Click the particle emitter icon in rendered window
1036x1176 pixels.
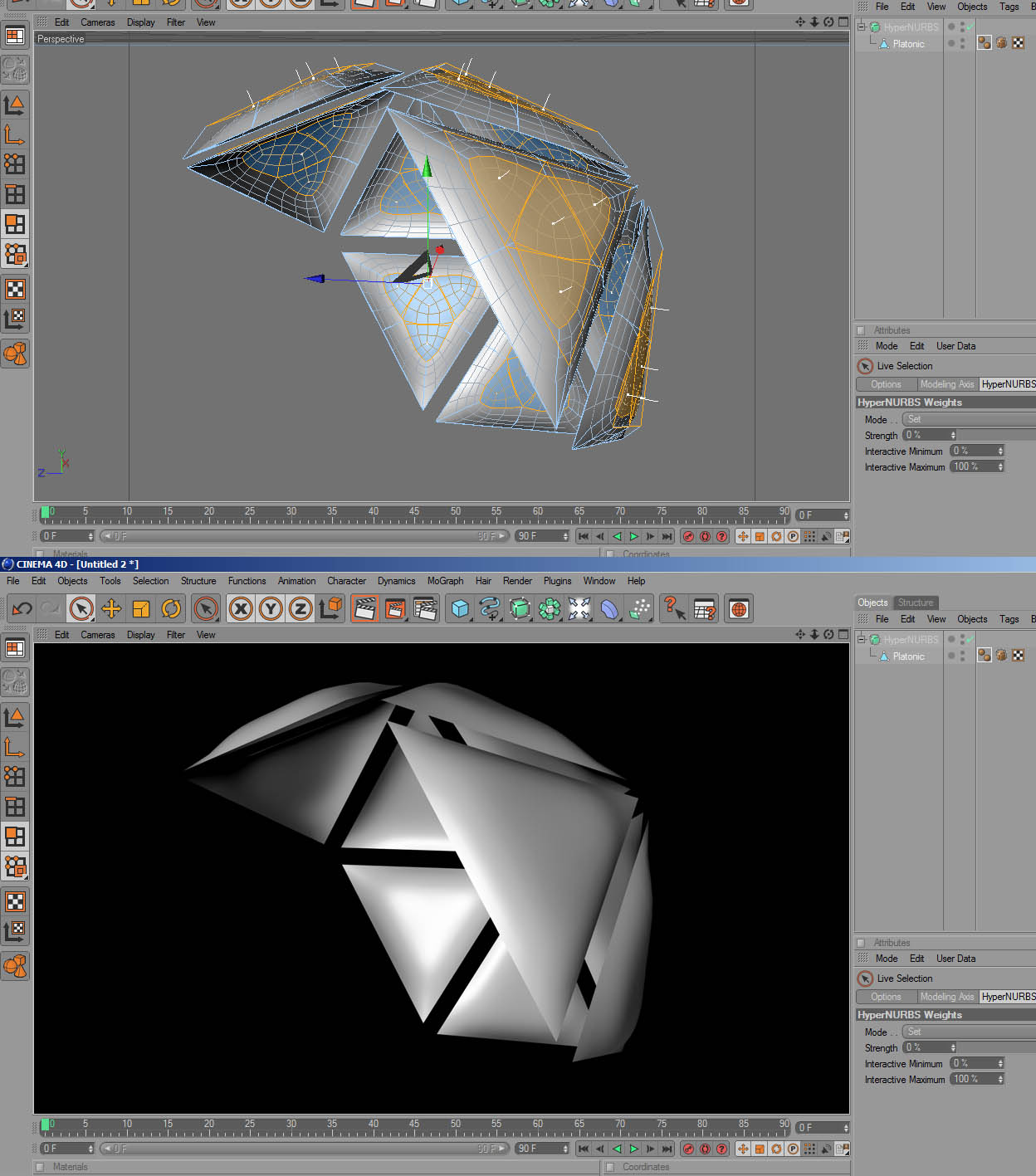click(x=639, y=609)
